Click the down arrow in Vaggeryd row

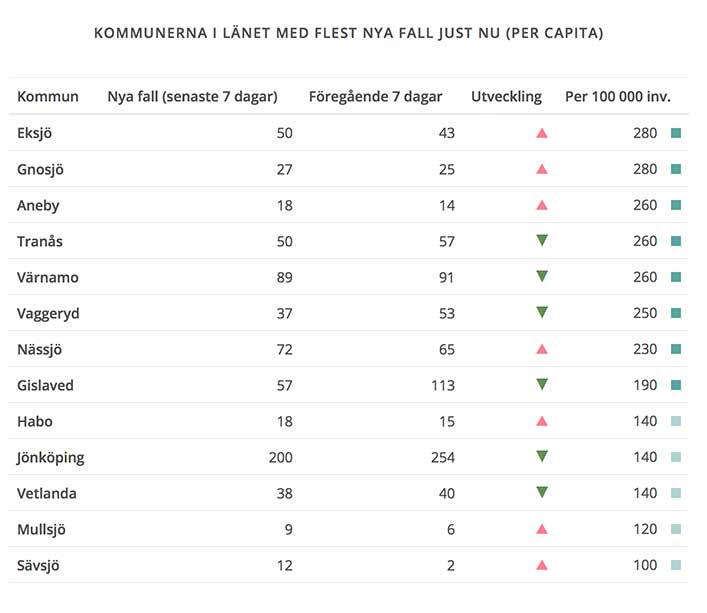tap(542, 312)
